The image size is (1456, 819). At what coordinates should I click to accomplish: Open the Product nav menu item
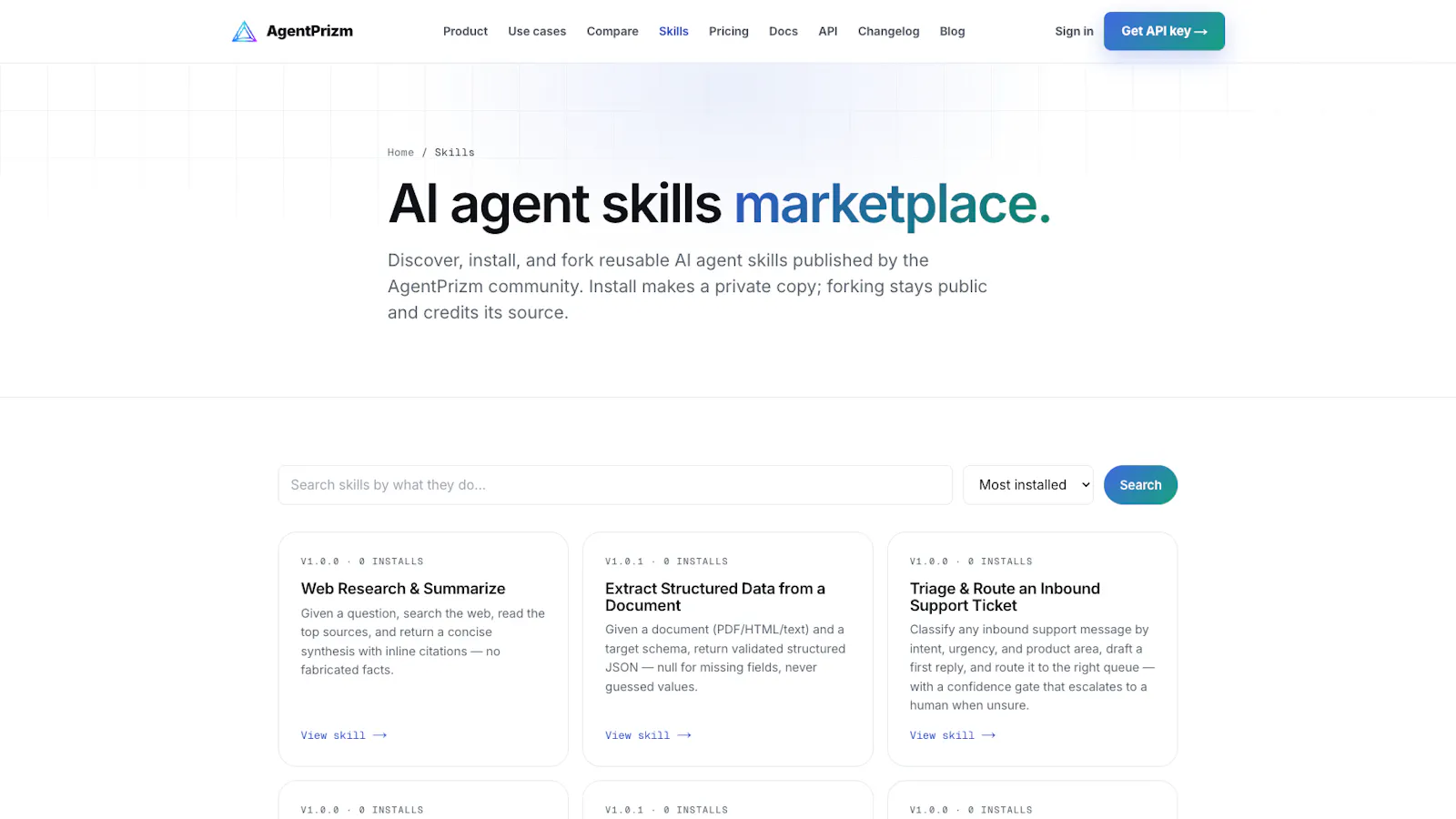[x=465, y=31]
